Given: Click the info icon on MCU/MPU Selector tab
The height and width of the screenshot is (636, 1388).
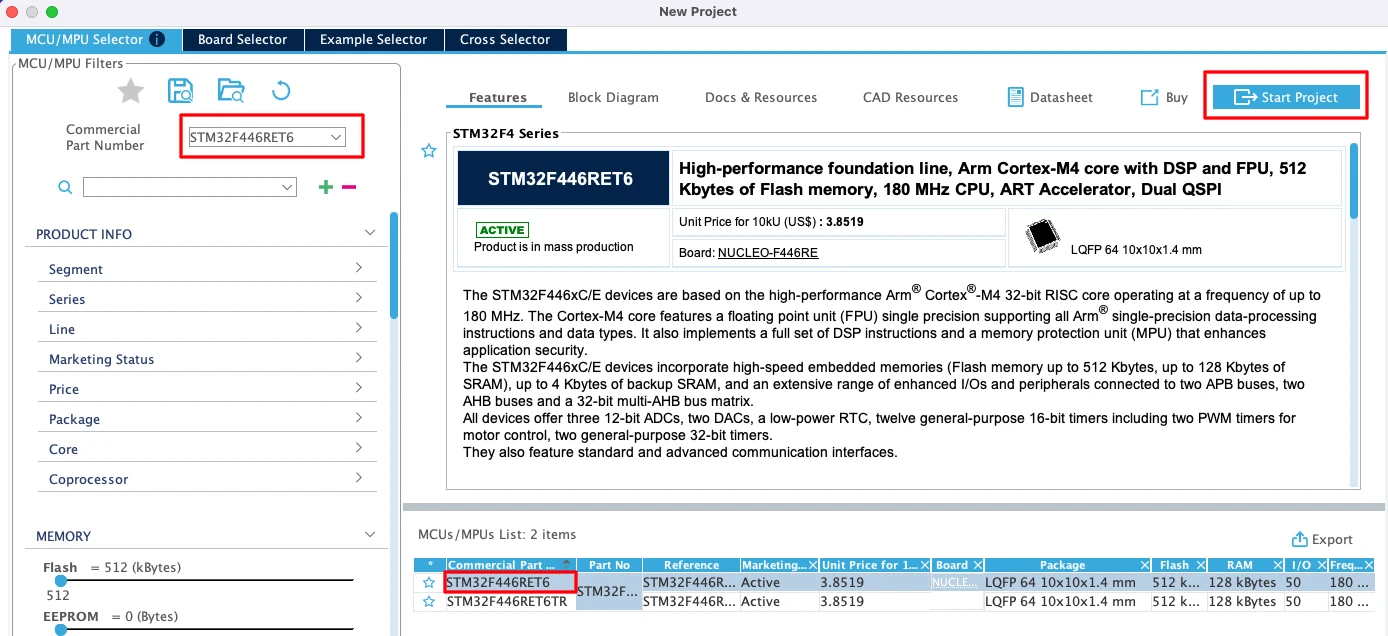Looking at the screenshot, I should click(157, 40).
